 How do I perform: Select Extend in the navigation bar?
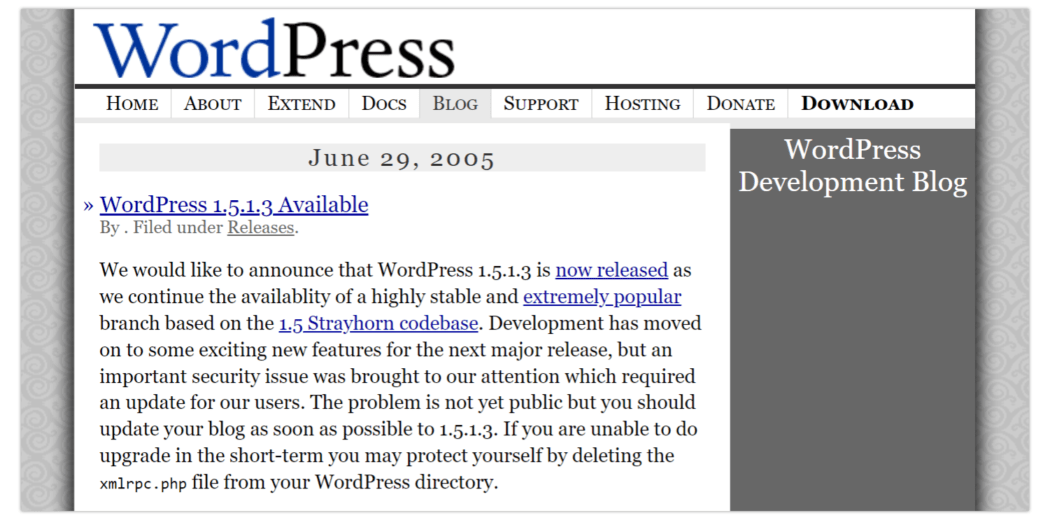click(x=301, y=104)
